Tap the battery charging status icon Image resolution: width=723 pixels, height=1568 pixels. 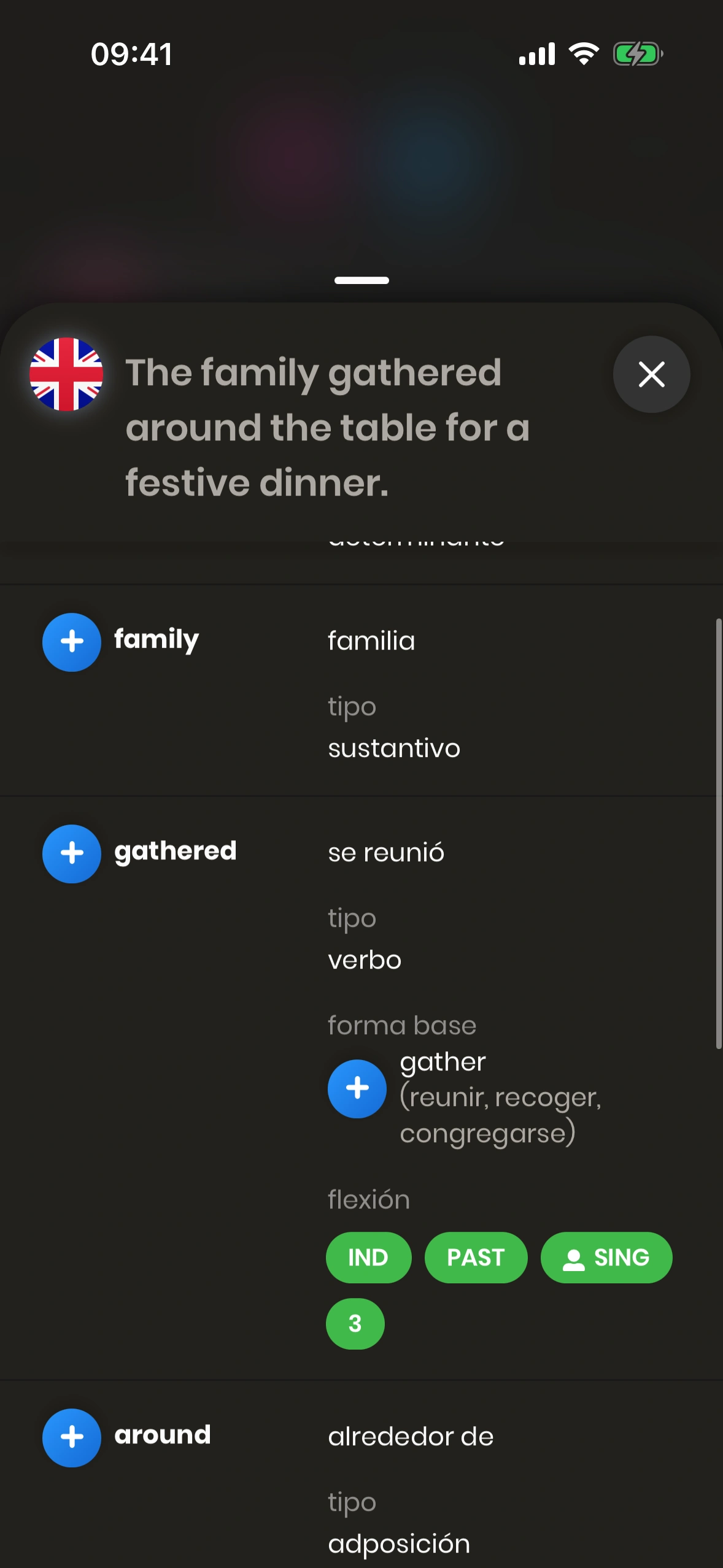638,54
